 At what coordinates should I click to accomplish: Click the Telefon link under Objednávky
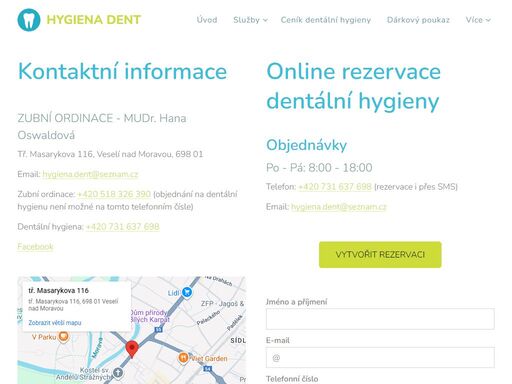pos(335,187)
